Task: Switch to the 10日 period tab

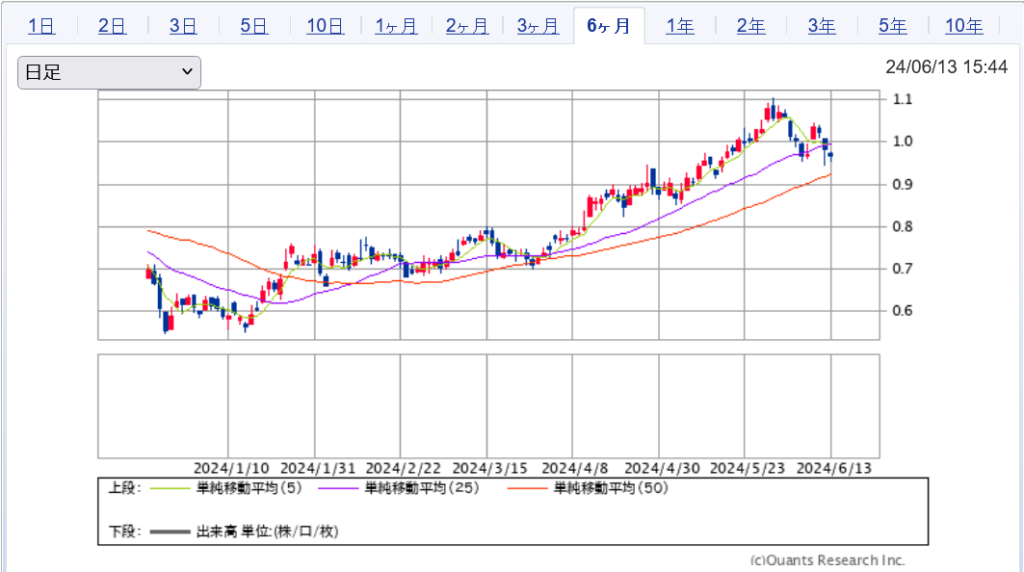Action: pos(325,26)
